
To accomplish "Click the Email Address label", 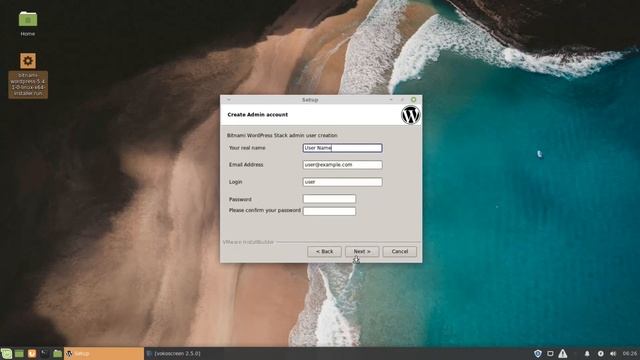I will [x=246, y=164].
